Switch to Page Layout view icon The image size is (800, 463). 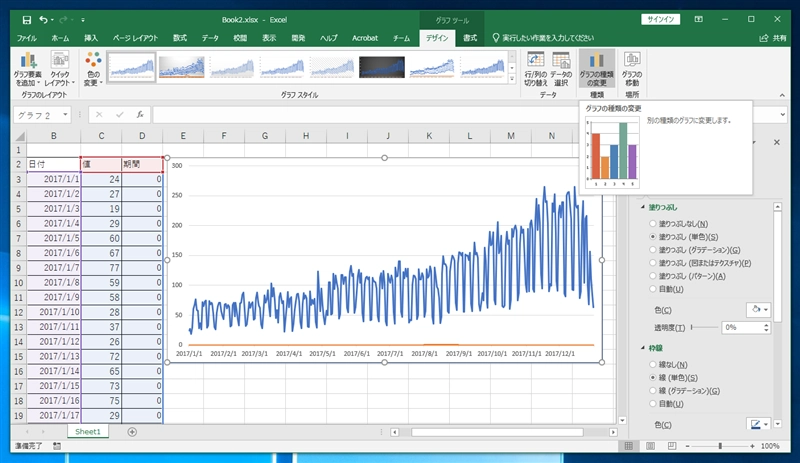[x=651, y=446]
